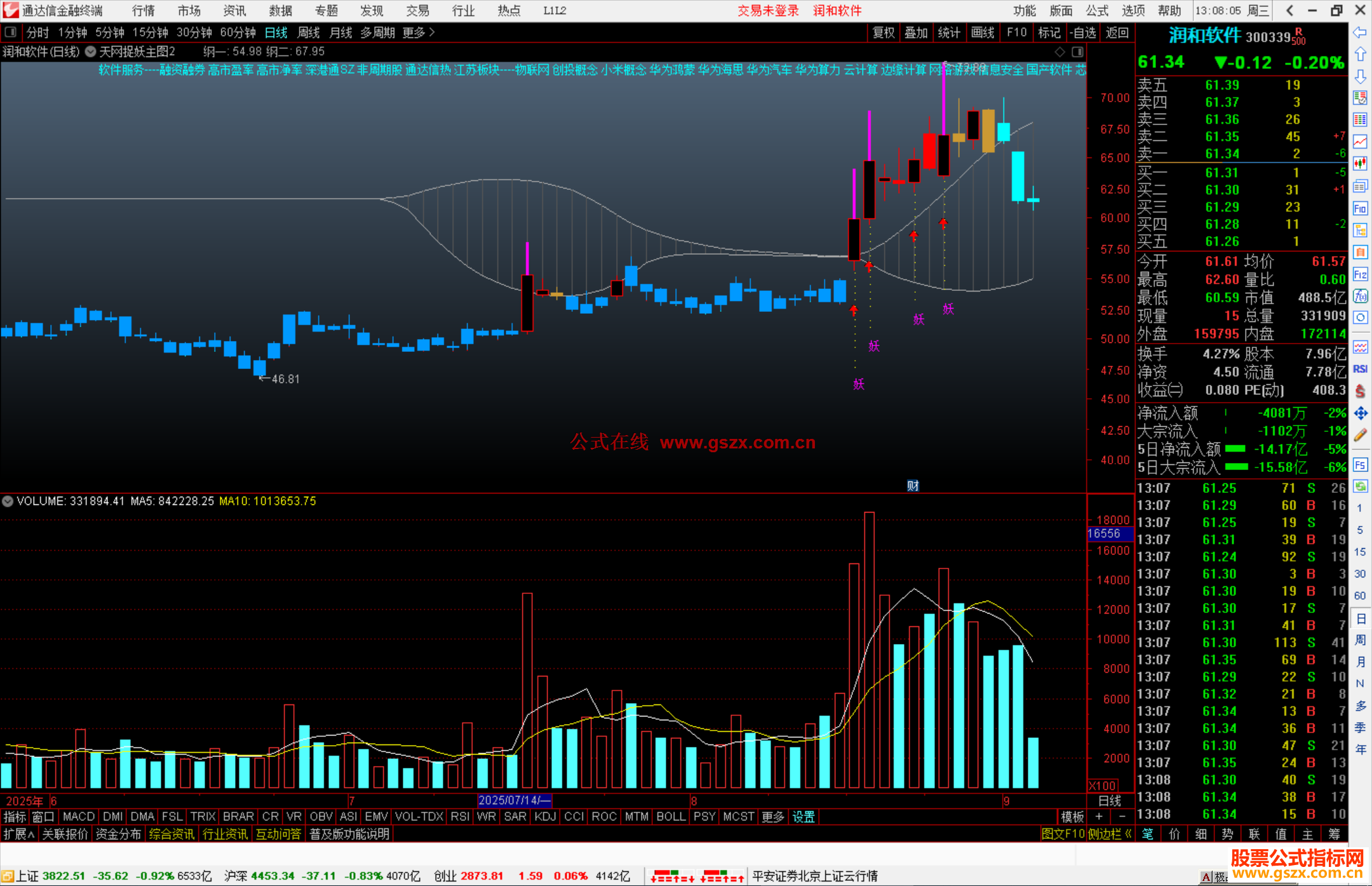Screen dimensions: 1372x886
Task: Open the 公式 menu
Action: (1097, 11)
